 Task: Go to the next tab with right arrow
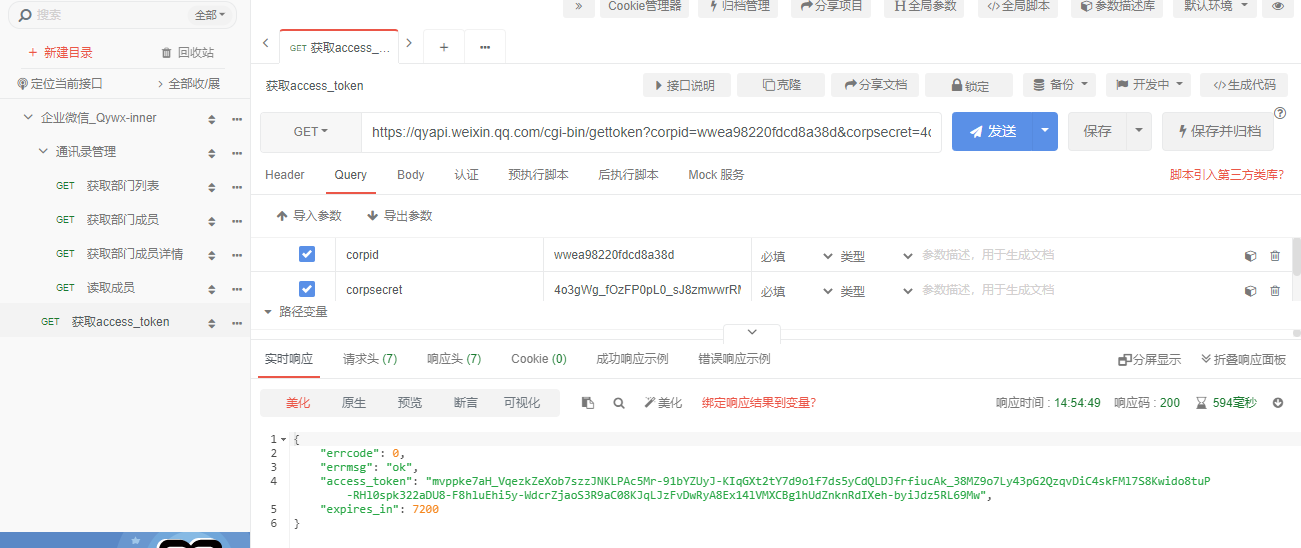409,43
